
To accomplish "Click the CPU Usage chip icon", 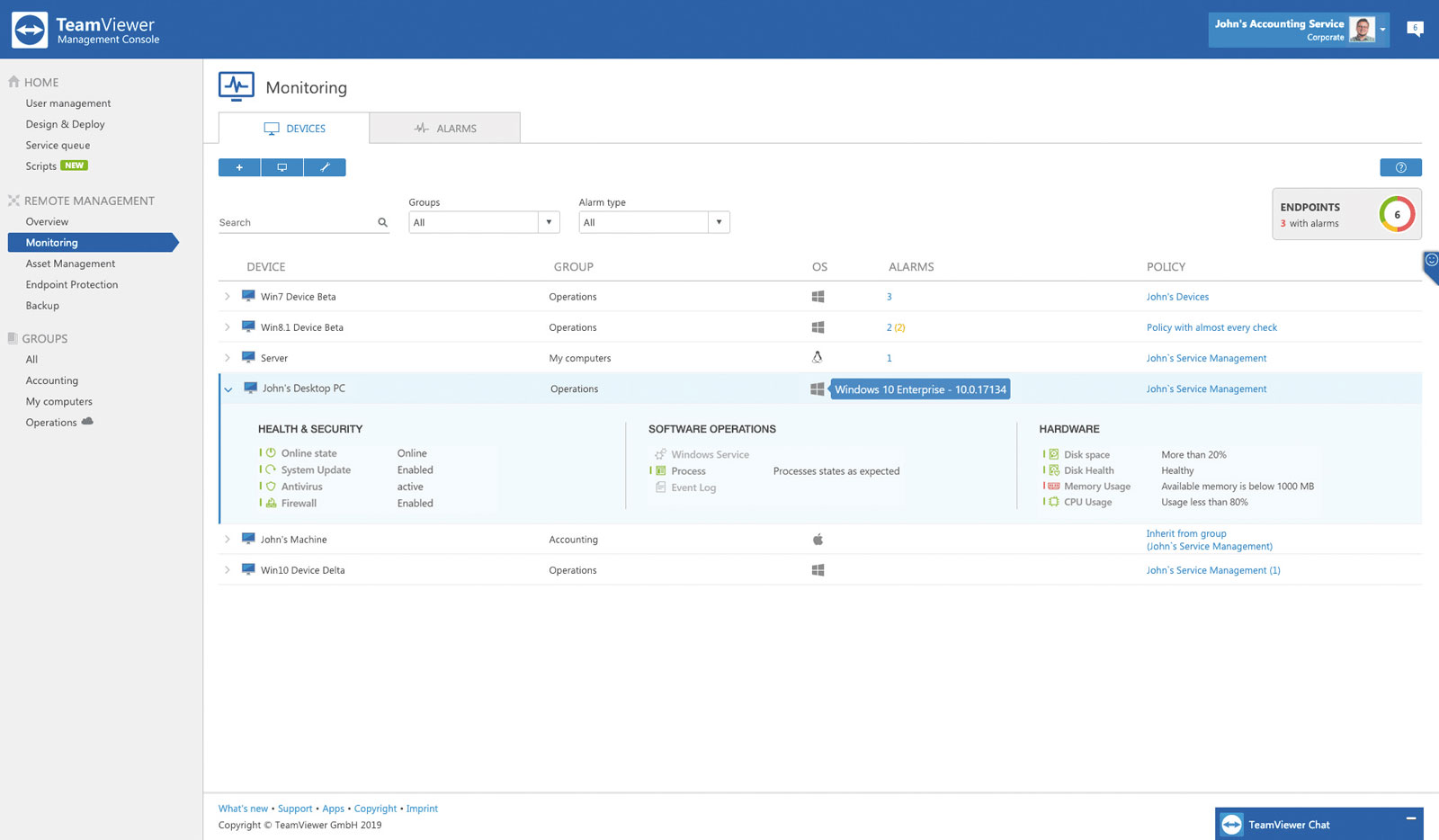I will click(x=1054, y=502).
